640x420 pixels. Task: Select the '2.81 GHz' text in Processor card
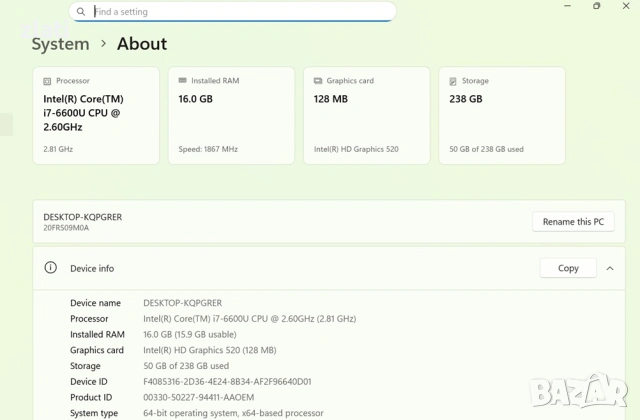pos(58,149)
